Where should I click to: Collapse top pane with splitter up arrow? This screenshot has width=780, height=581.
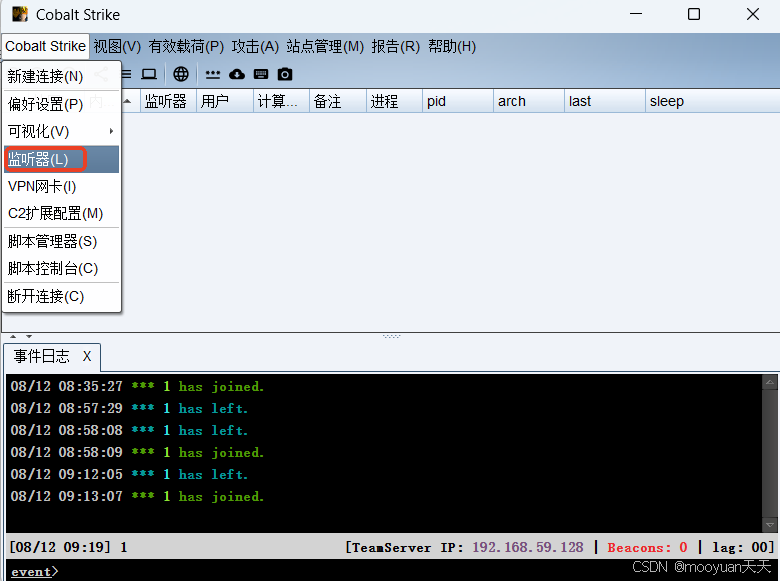click(x=13, y=337)
